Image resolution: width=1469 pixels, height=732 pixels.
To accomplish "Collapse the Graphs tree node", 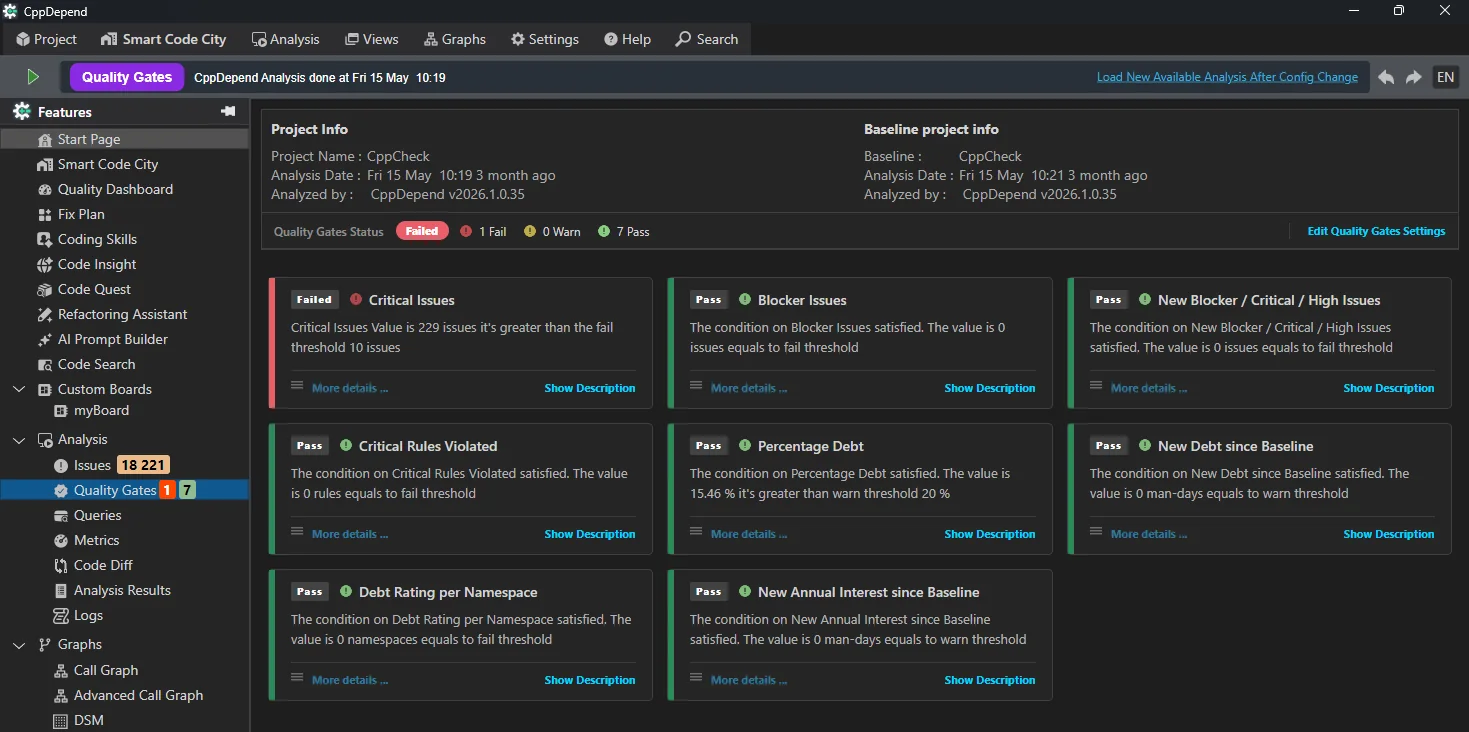I will pyautogui.click(x=19, y=645).
